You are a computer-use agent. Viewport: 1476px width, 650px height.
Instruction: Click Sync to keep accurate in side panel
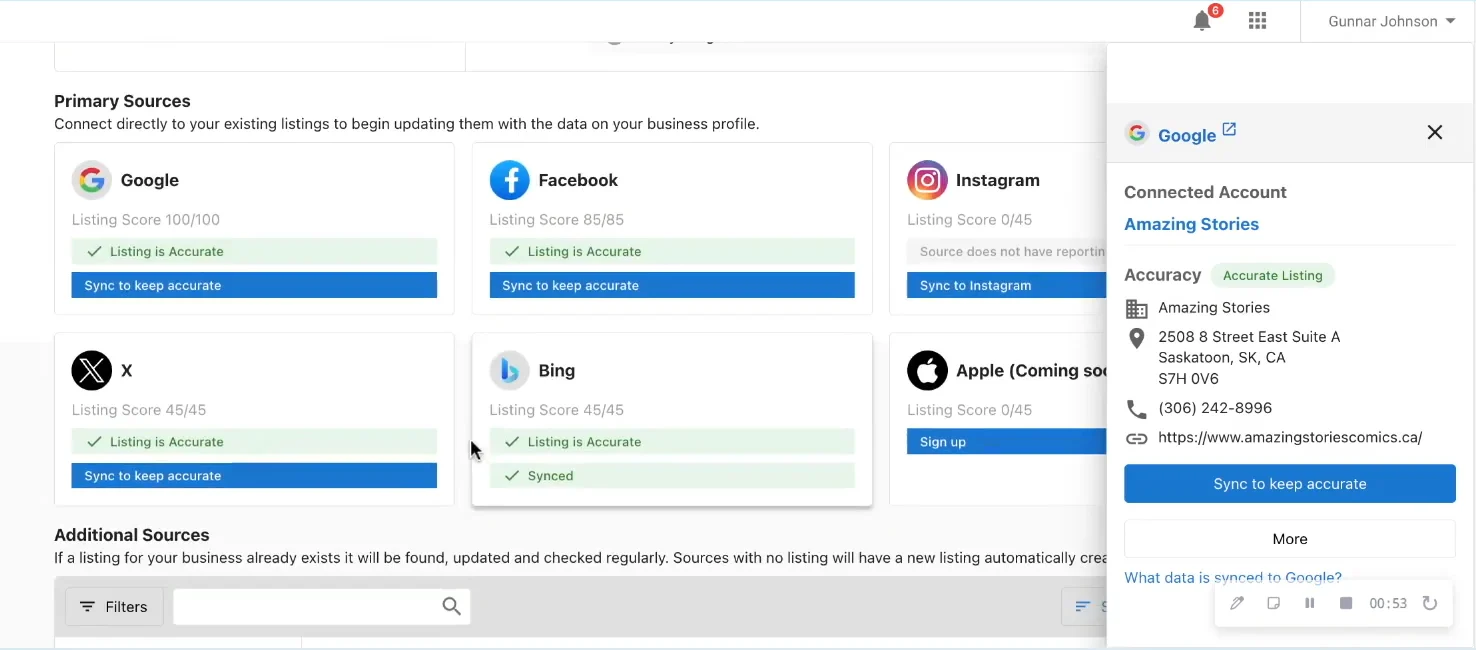click(1290, 483)
